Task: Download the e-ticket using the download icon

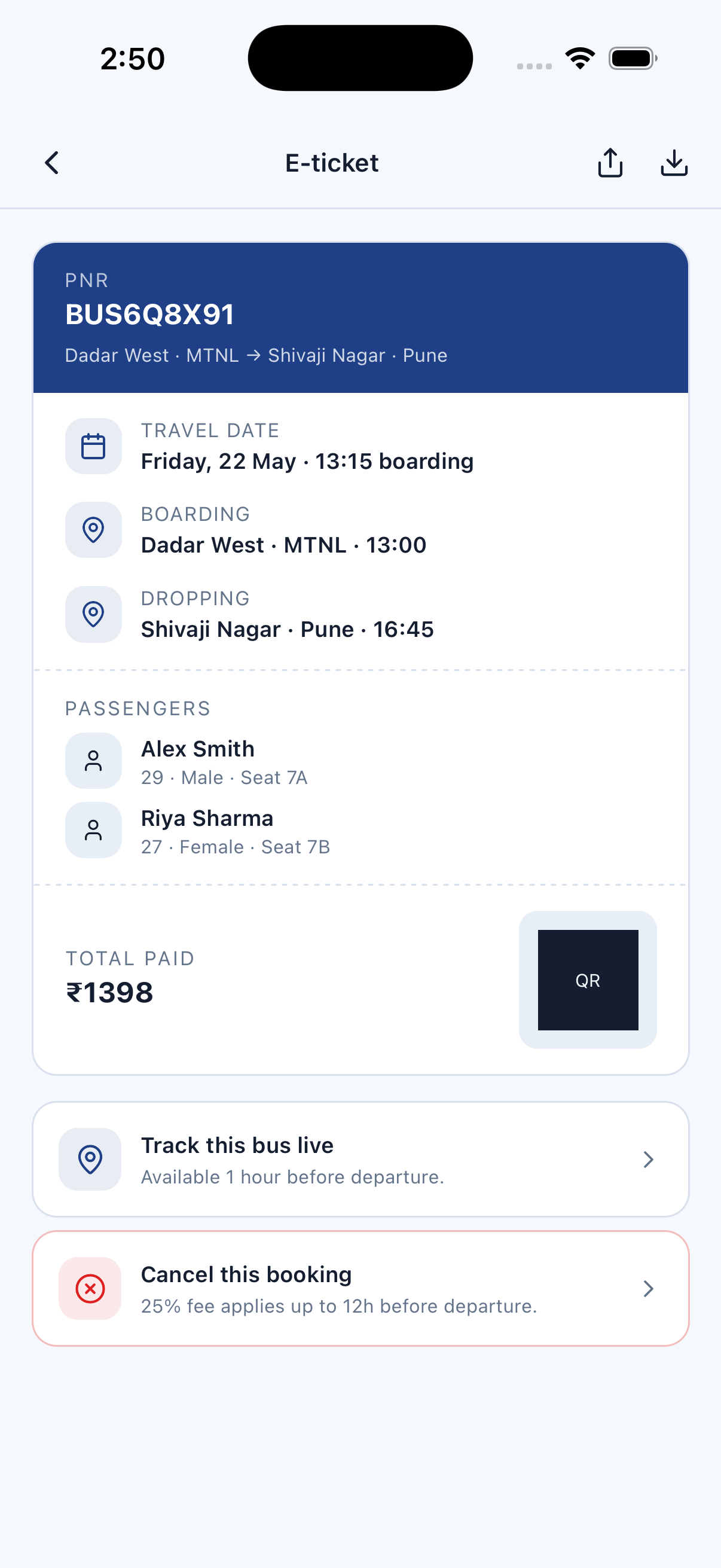Action: 674,163
